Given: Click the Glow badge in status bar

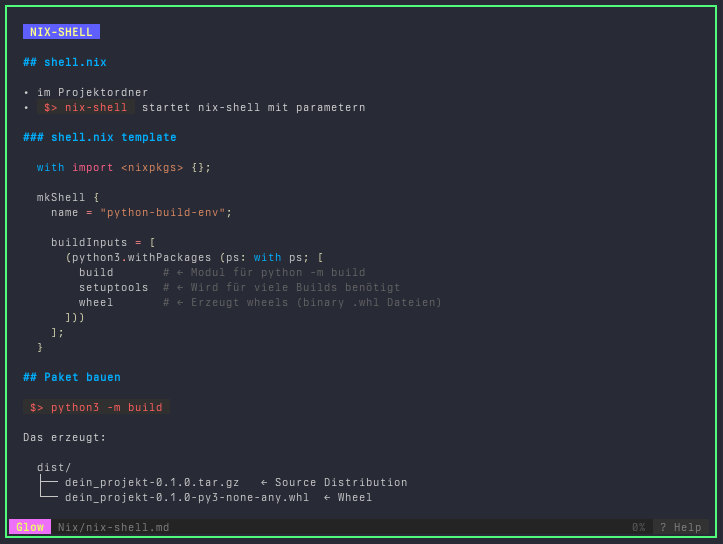Looking at the screenshot, I should (x=30, y=527).
